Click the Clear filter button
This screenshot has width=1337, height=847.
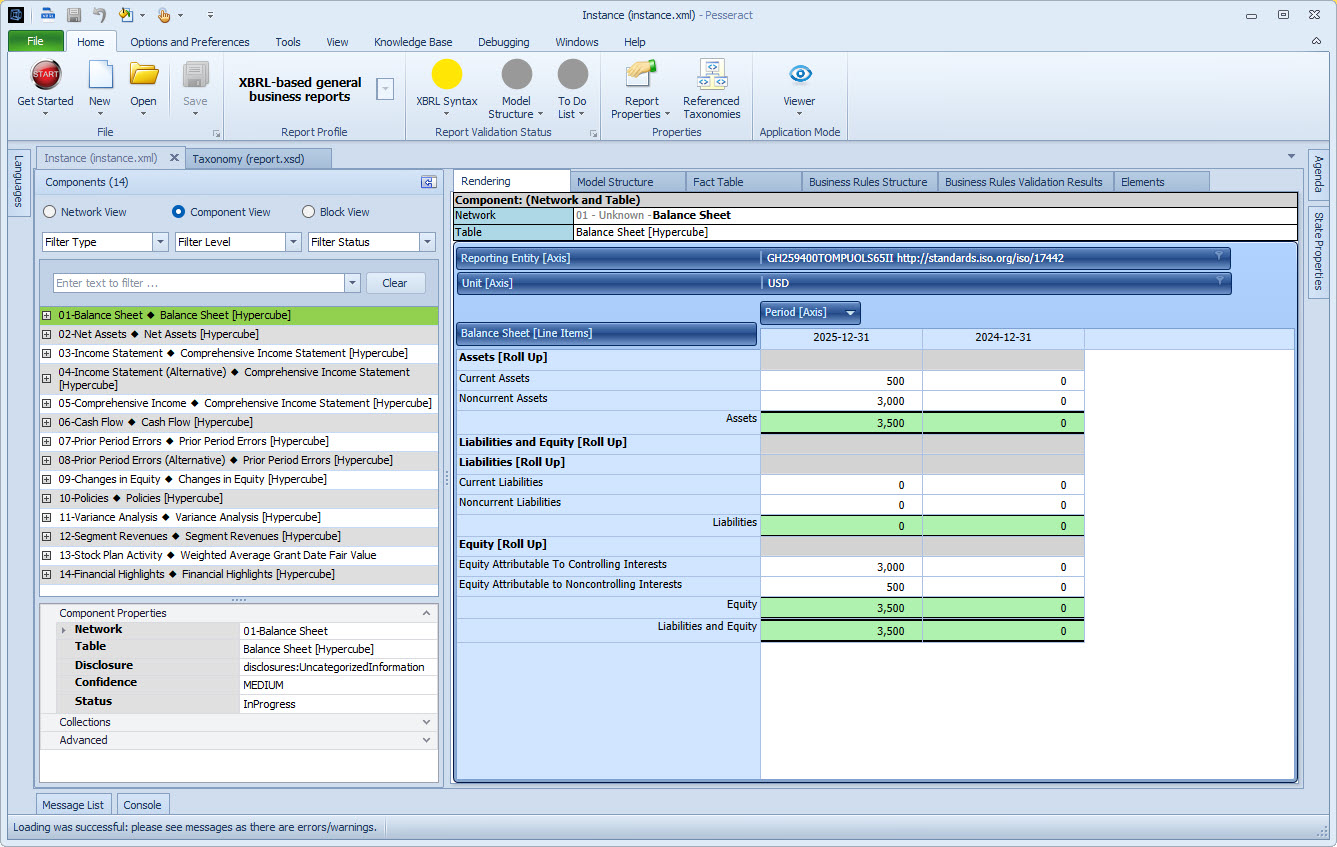(395, 283)
